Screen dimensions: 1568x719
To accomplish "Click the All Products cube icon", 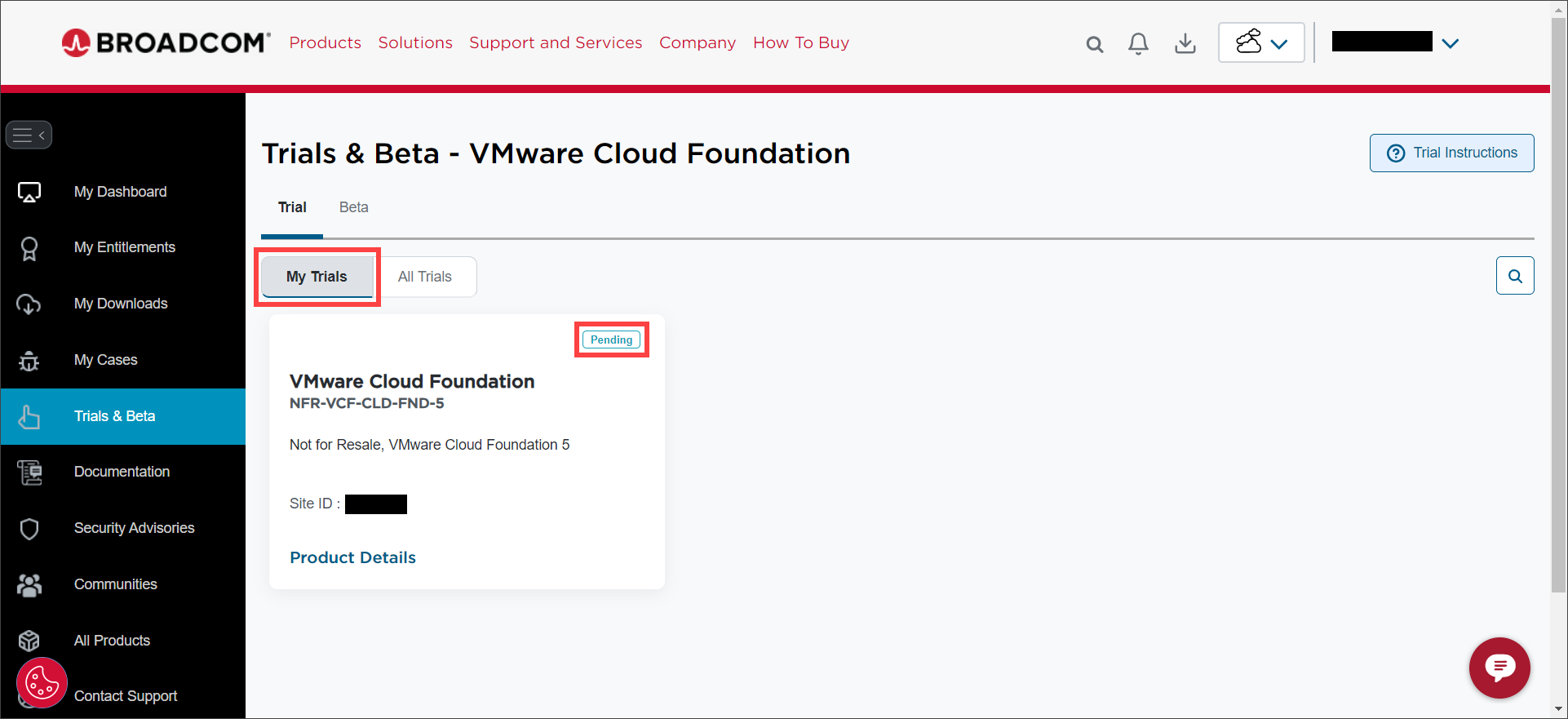I will point(29,641).
